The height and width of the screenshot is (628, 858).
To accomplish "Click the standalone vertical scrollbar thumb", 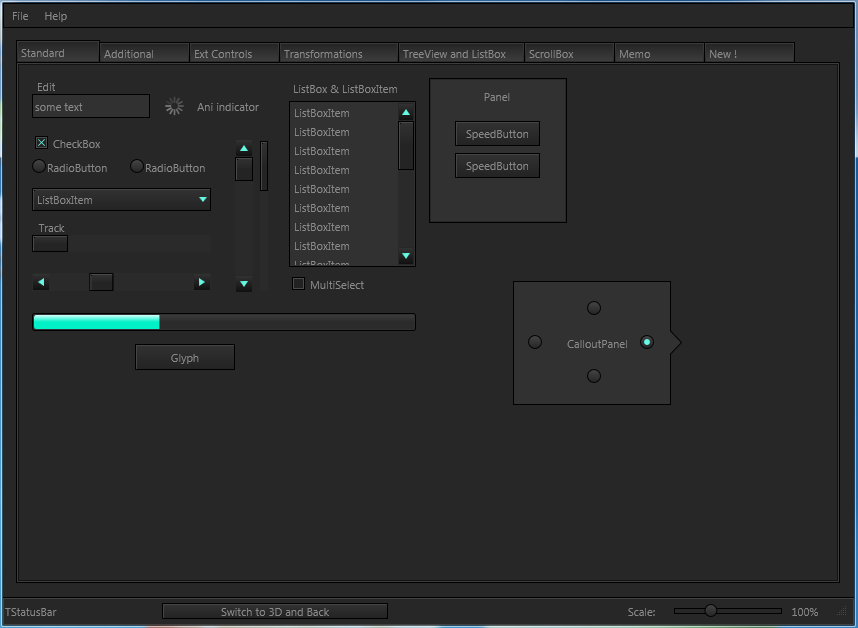I will pyautogui.click(x=244, y=169).
